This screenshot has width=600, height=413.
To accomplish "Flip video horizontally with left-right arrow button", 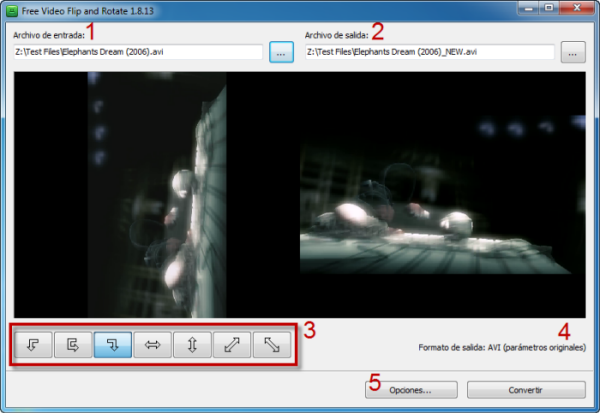I will [x=152, y=345].
